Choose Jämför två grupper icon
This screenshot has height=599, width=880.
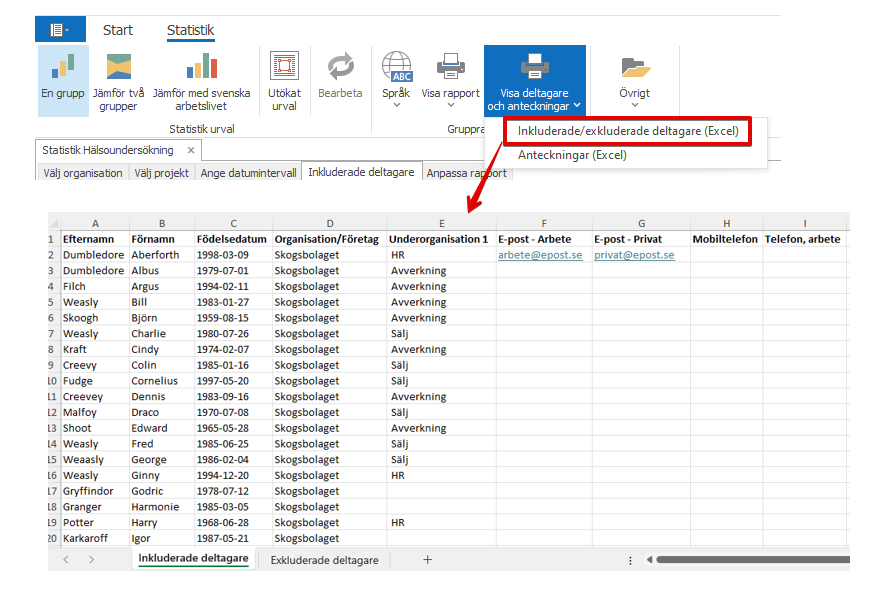(x=118, y=66)
